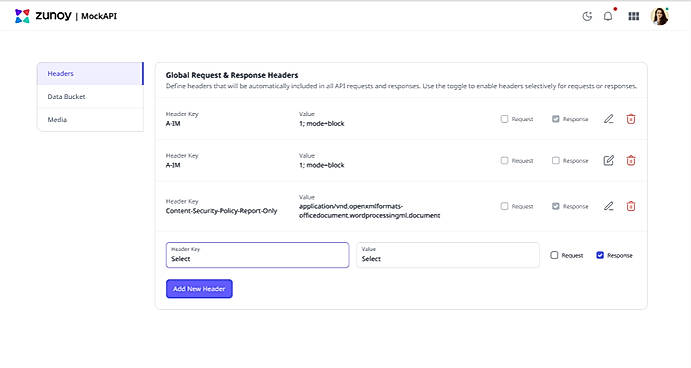Click the Zunoy logo
This screenshot has width=691, height=368.
click(x=43, y=16)
